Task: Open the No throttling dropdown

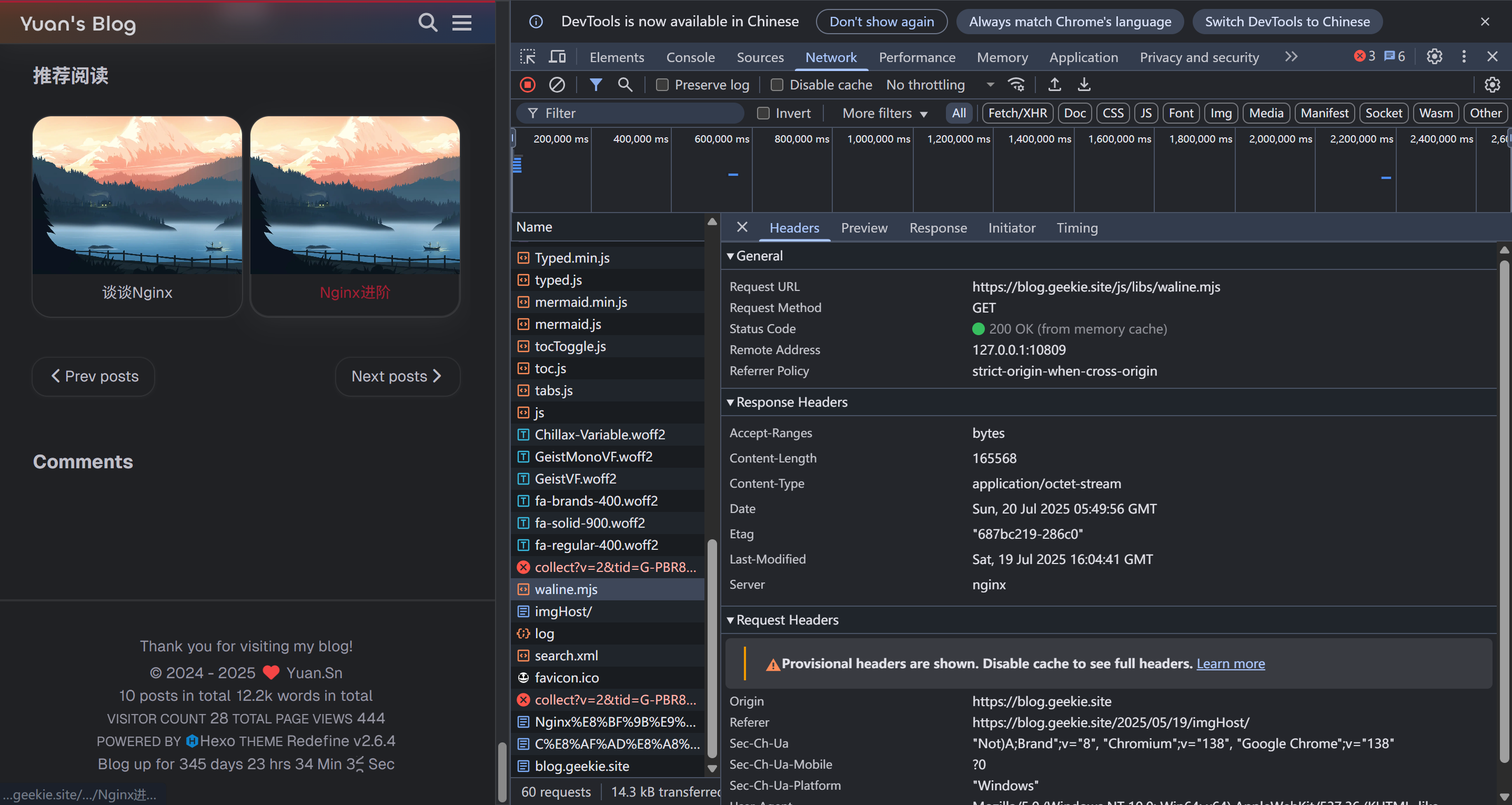Action: pyautogui.click(x=939, y=85)
